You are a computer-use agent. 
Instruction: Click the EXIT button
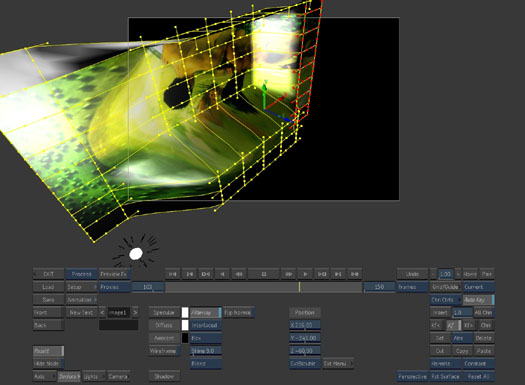click(48, 274)
